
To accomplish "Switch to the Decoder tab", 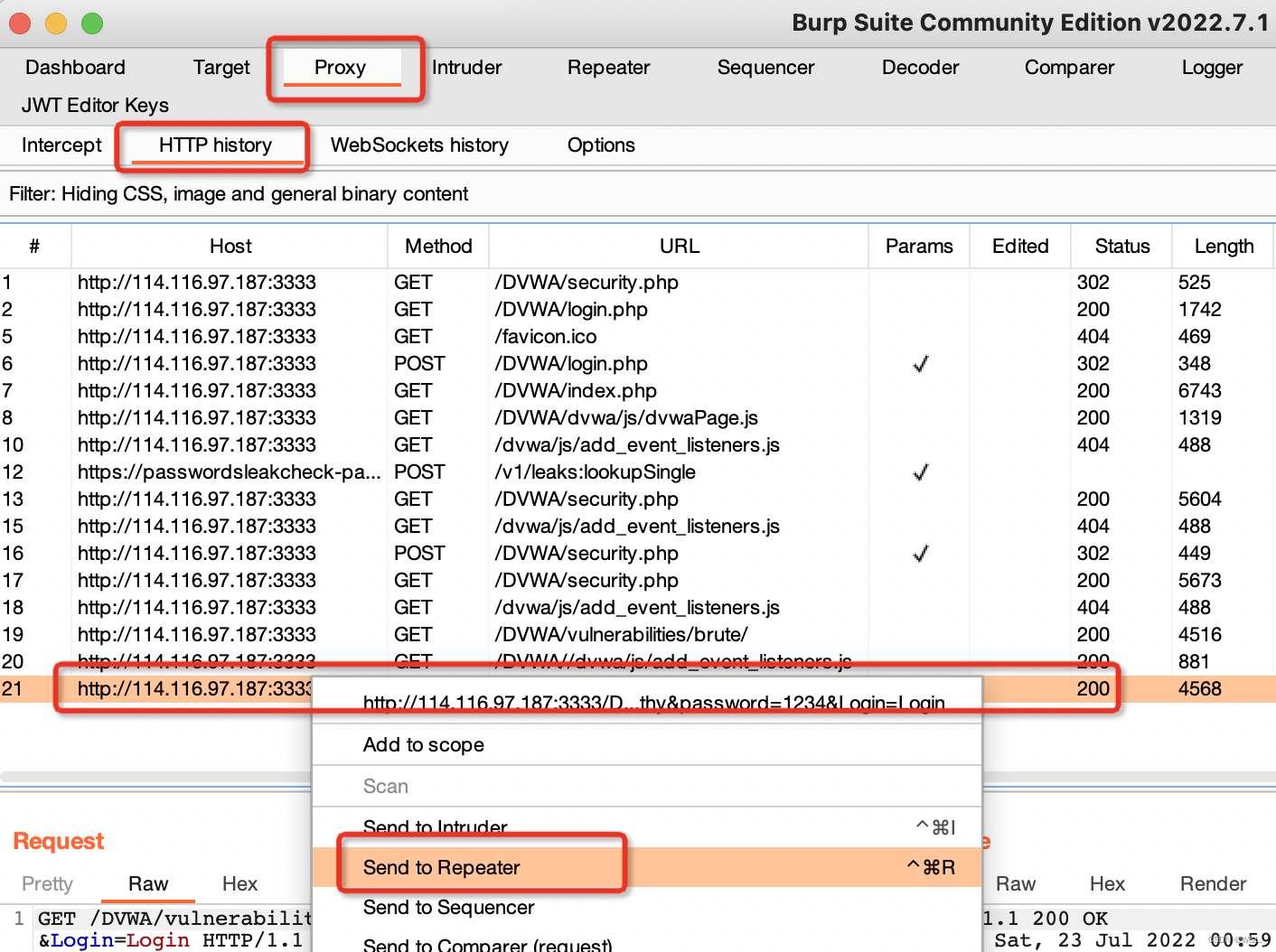I will (920, 68).
